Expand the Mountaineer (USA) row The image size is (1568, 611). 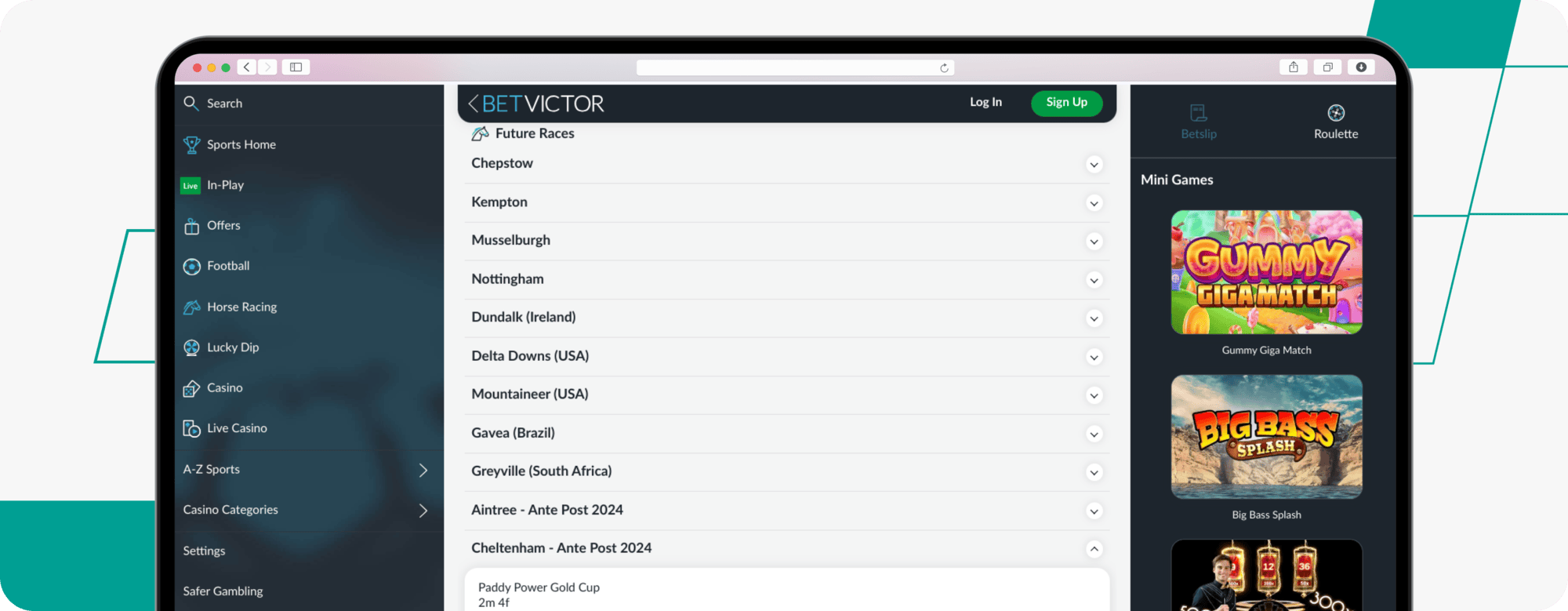(787, 395)
